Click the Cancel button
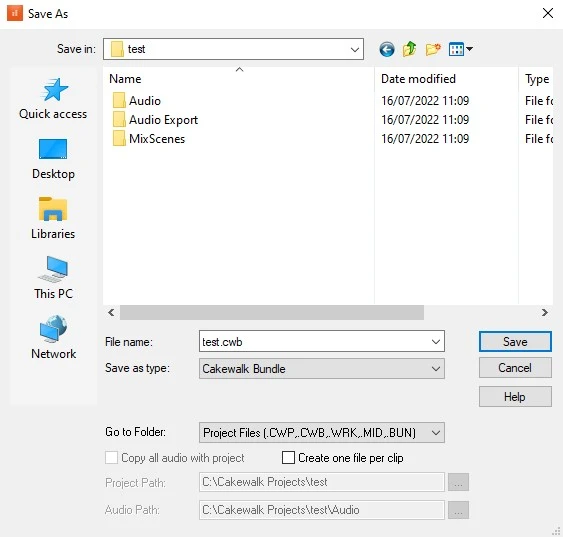 (x=515, y=368)
